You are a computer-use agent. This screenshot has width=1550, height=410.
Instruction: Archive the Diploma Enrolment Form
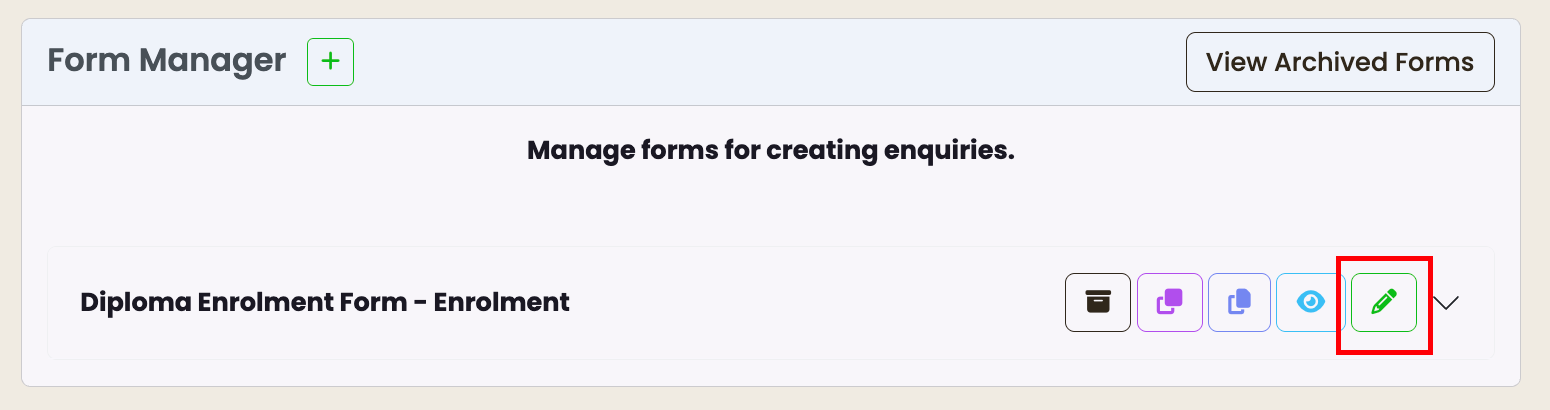point(1098,302)
